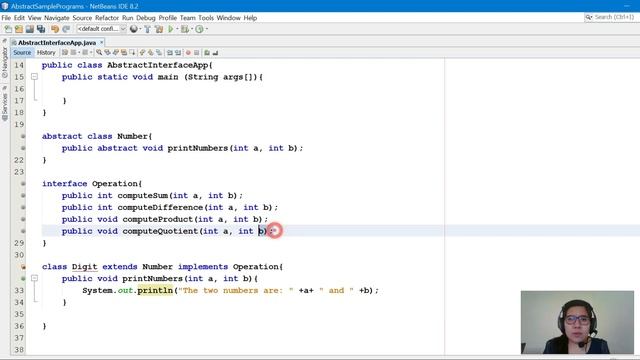Open dropdown arrow beside editor Back icon
The height and width of the screenshot is (360, 640).
point(79,53)
